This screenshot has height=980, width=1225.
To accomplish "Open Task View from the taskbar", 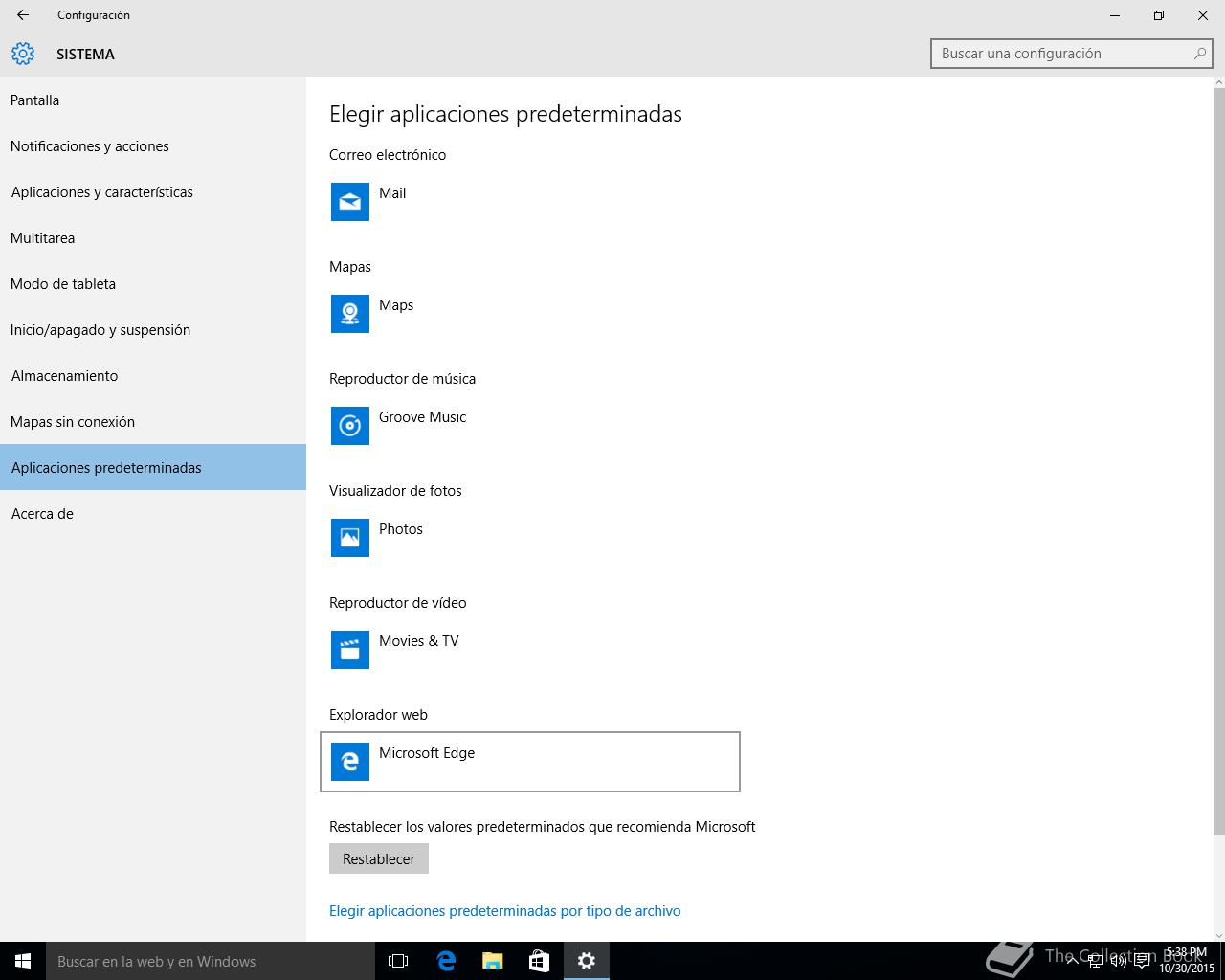I will point(398,961).
